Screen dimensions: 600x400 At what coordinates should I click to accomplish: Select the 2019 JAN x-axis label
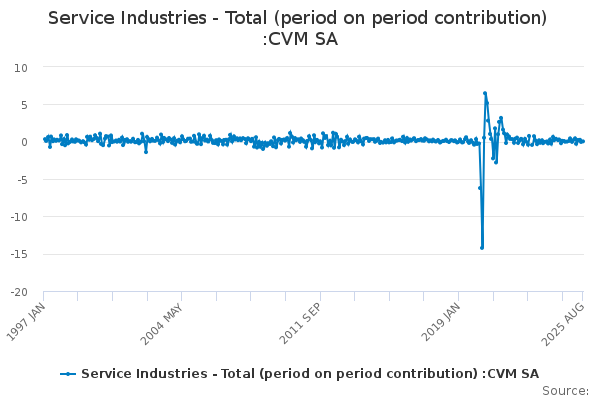tap(440, 322)
